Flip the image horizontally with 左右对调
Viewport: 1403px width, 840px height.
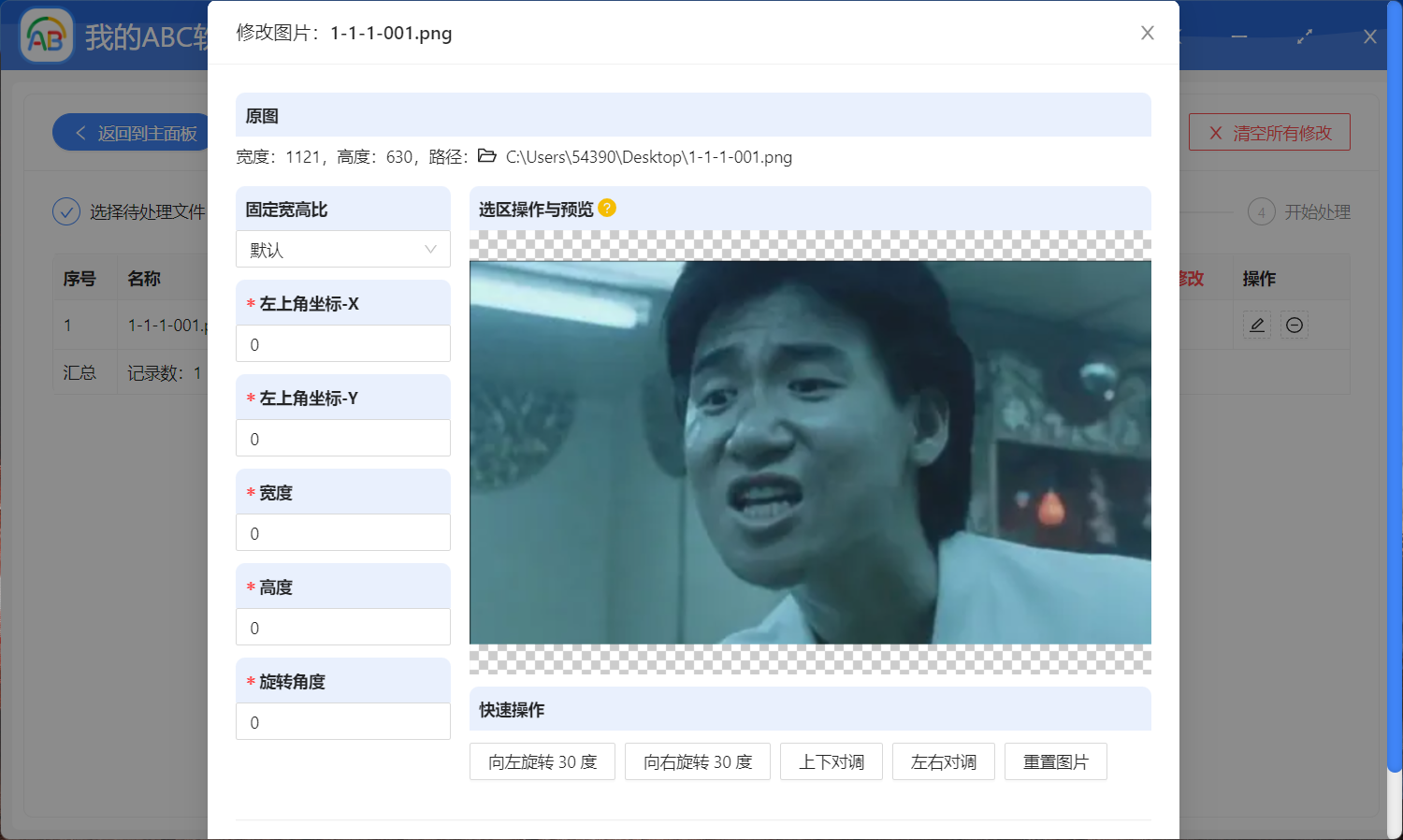[943, 761]
